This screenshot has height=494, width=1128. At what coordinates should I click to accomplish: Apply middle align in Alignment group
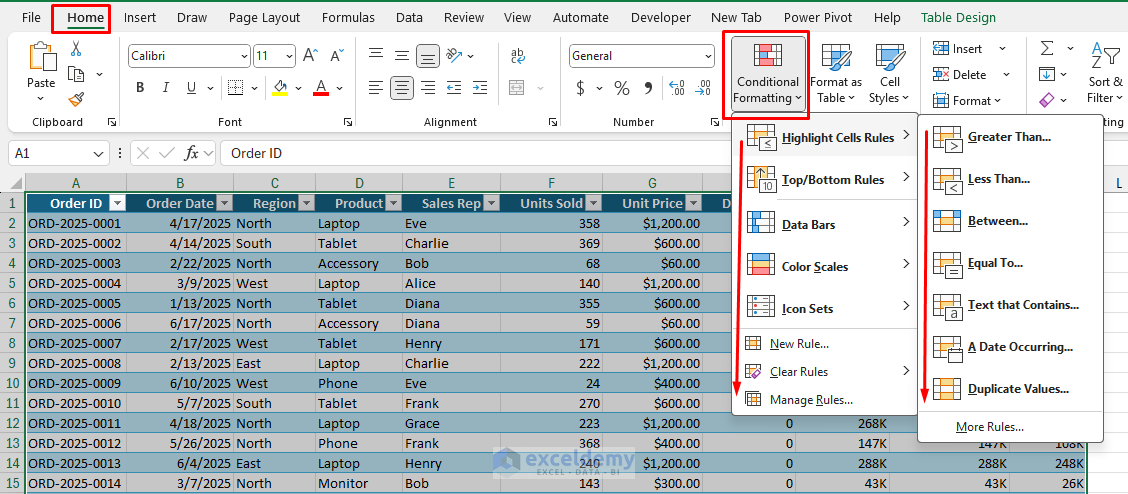402,55
